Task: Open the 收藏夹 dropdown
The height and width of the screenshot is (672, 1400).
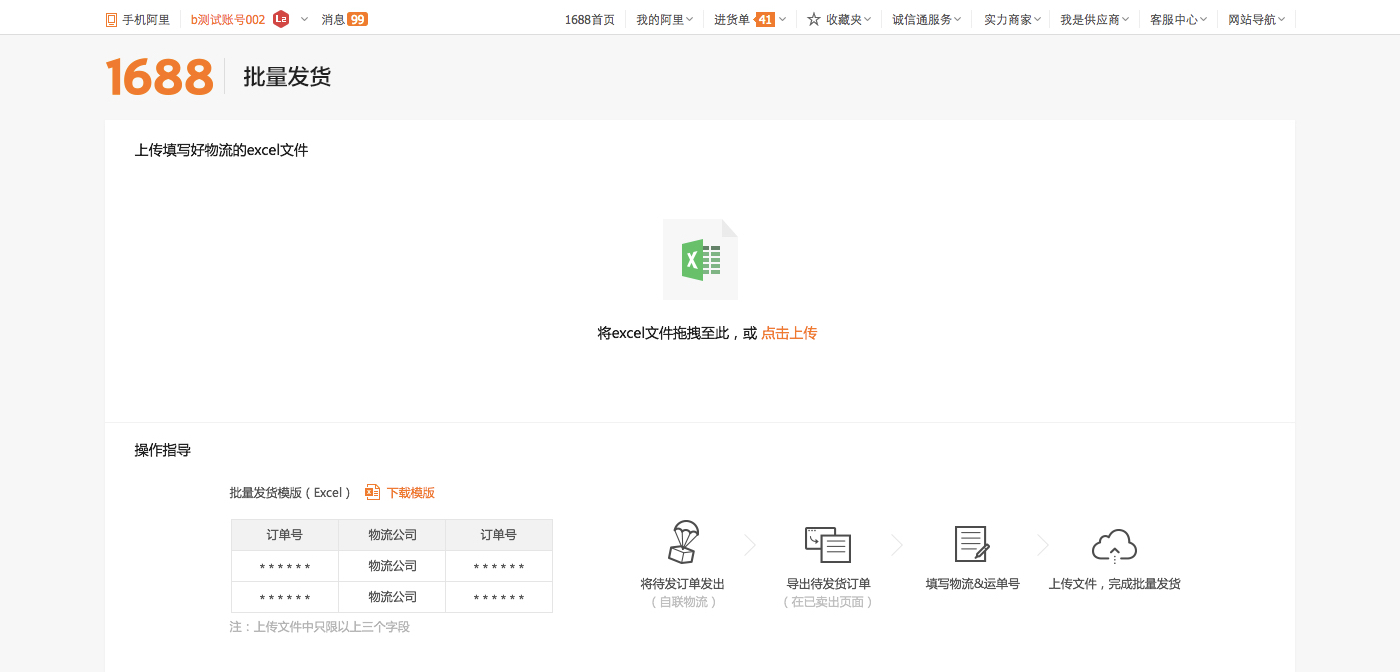Action: 848,19
